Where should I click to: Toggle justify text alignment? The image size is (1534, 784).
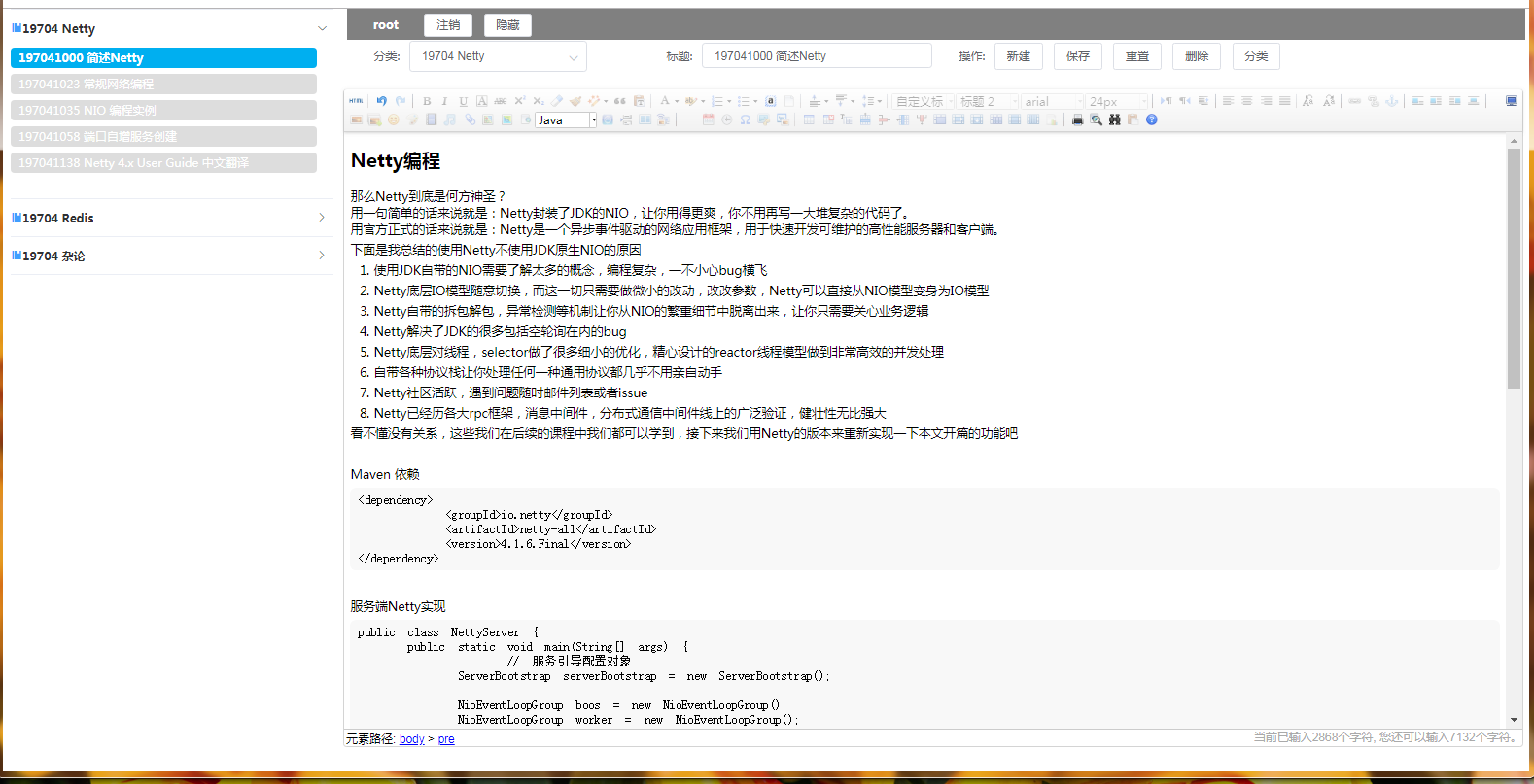[x=1284, y=101]
